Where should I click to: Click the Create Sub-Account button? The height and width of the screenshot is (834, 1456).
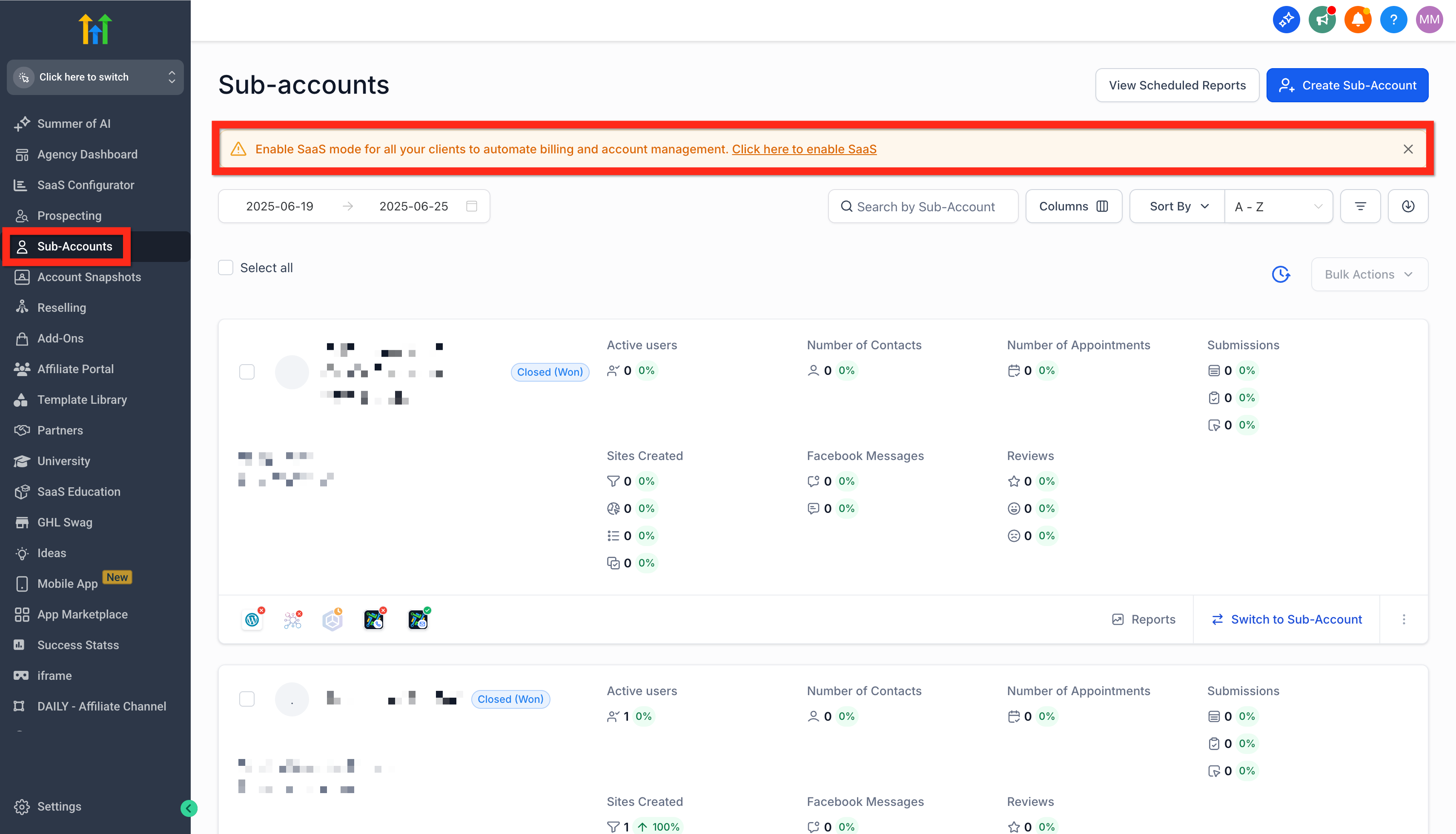pos(1347,85)
